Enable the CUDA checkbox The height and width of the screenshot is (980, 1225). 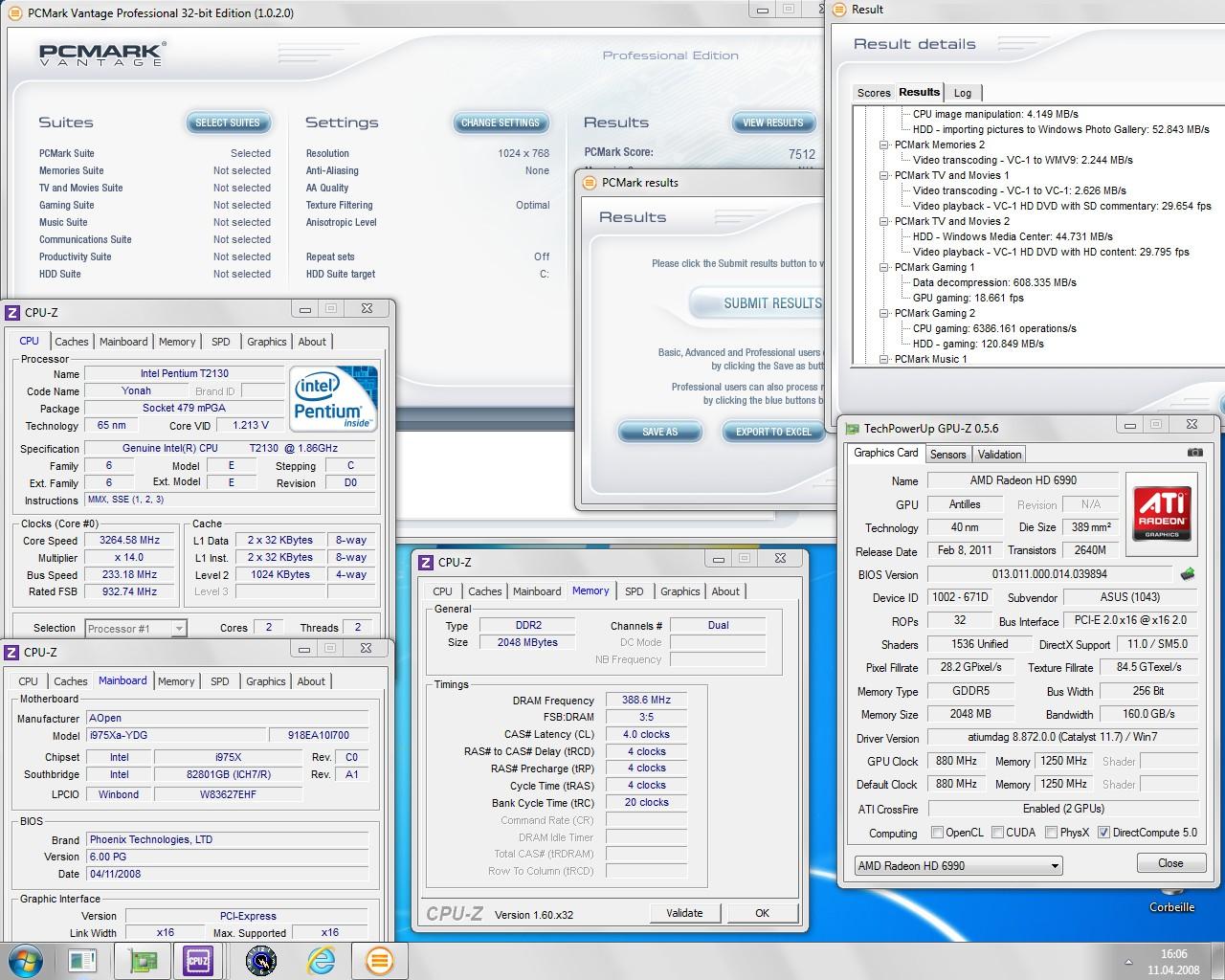[x=997, y=833]
